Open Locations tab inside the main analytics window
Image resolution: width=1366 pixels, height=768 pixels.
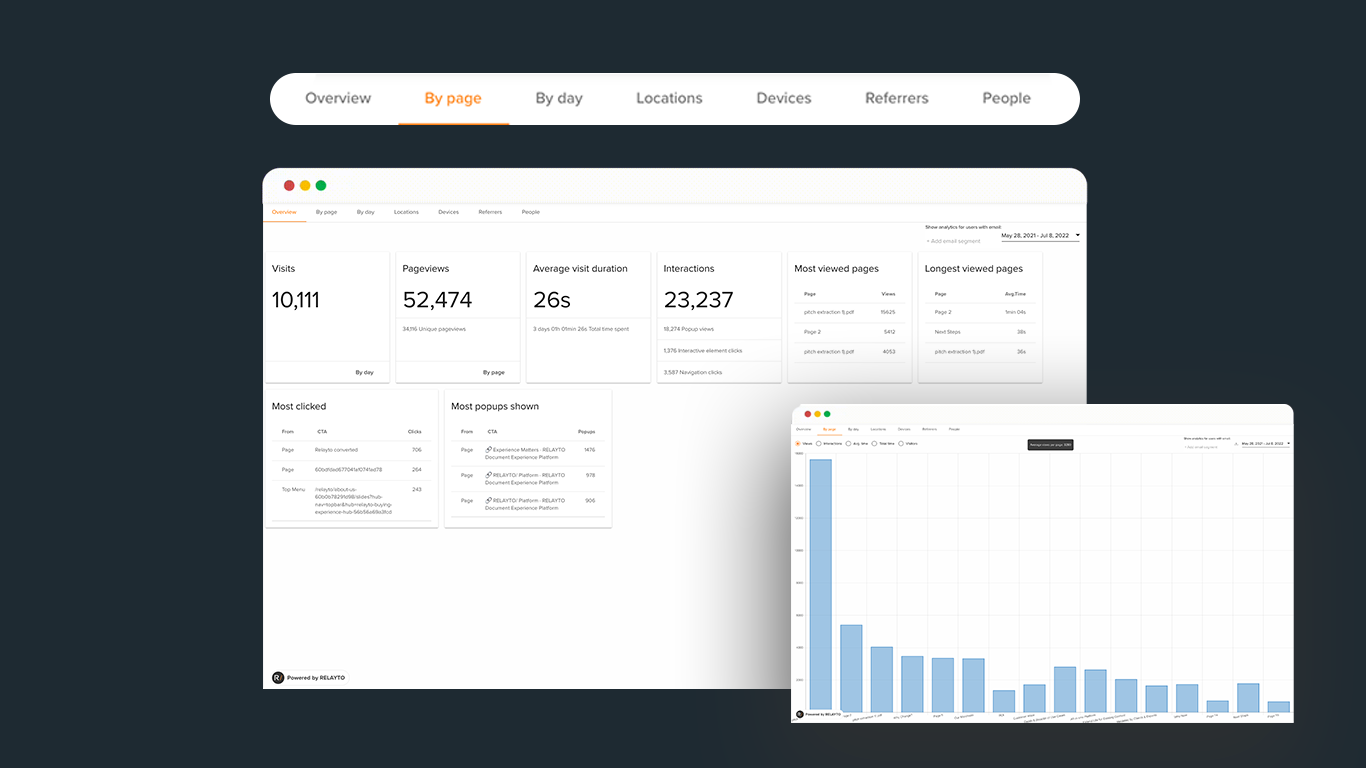coord(406,212)
